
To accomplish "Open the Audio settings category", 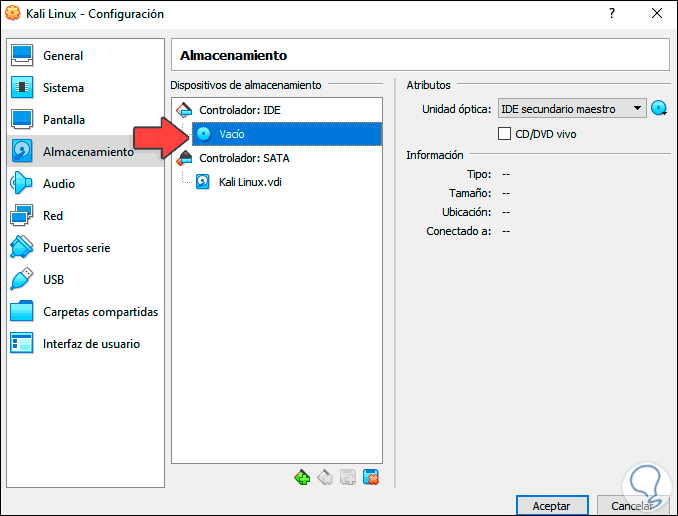I will click(85, 184).
